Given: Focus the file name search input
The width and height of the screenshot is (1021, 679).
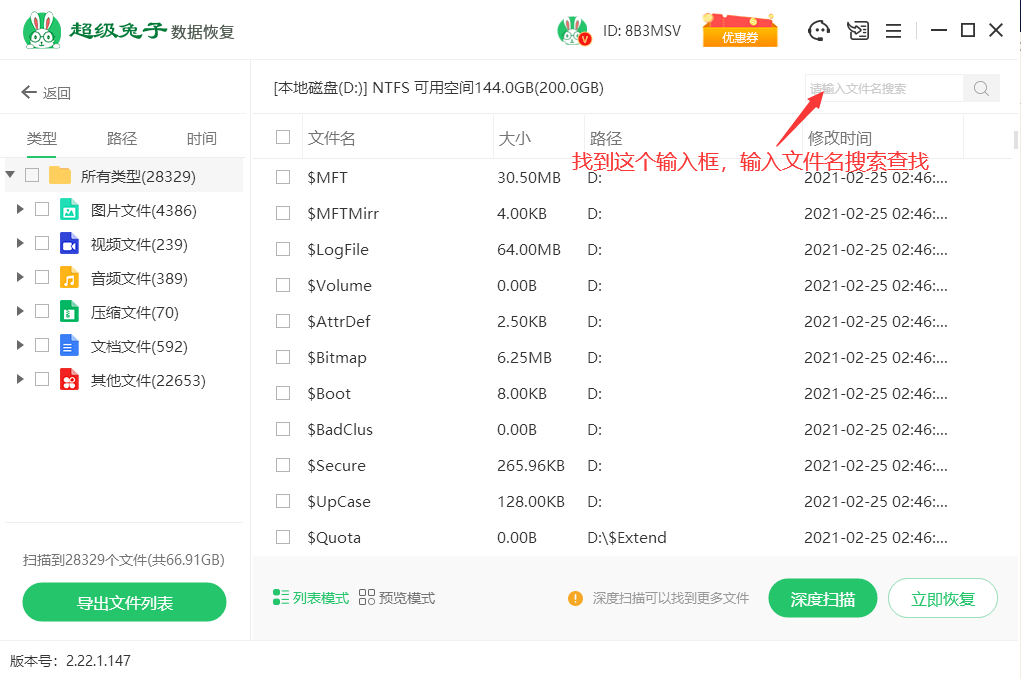Looking at the screenshot, I should pos(883,88).
